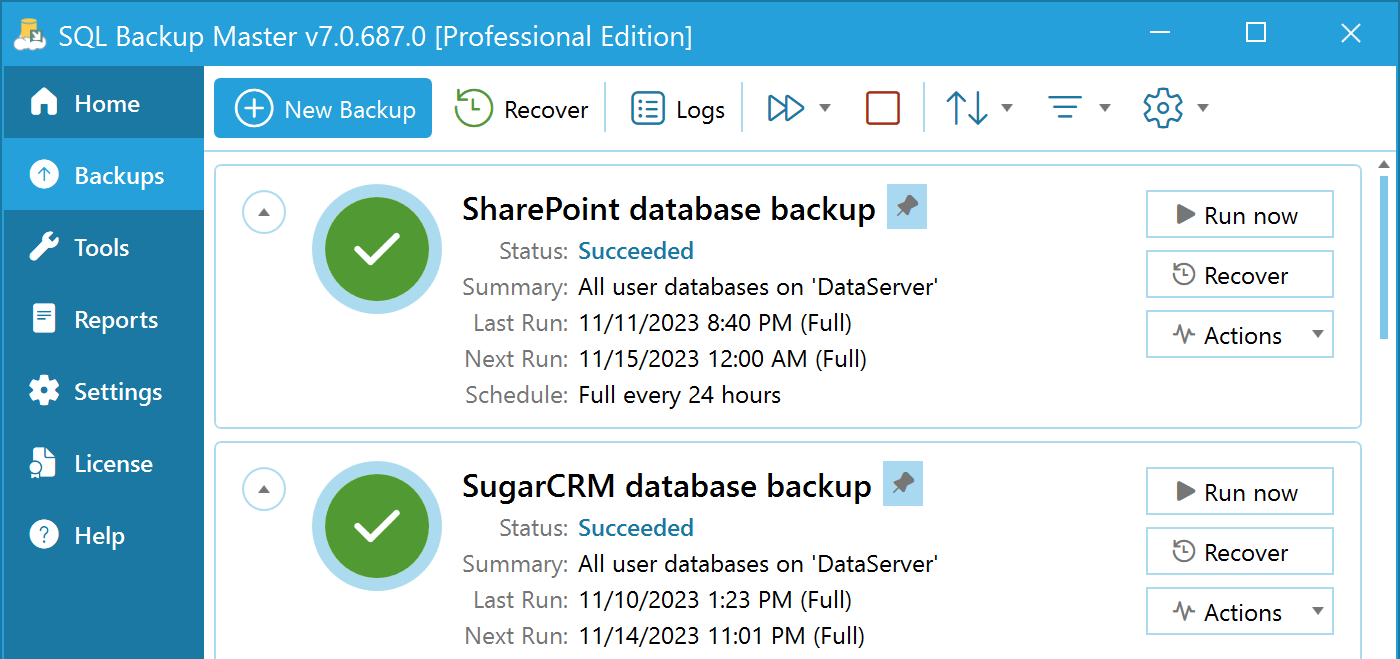The width and height of the screenshot is (1400, 659).
Task: Click the run-all fast-forward icon
Action: click(786, 108)
